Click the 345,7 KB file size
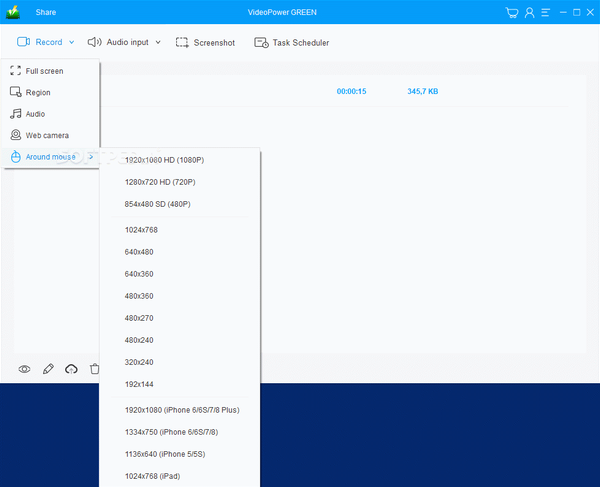Viewport: 600px width, 487px height. click(422, 91)
